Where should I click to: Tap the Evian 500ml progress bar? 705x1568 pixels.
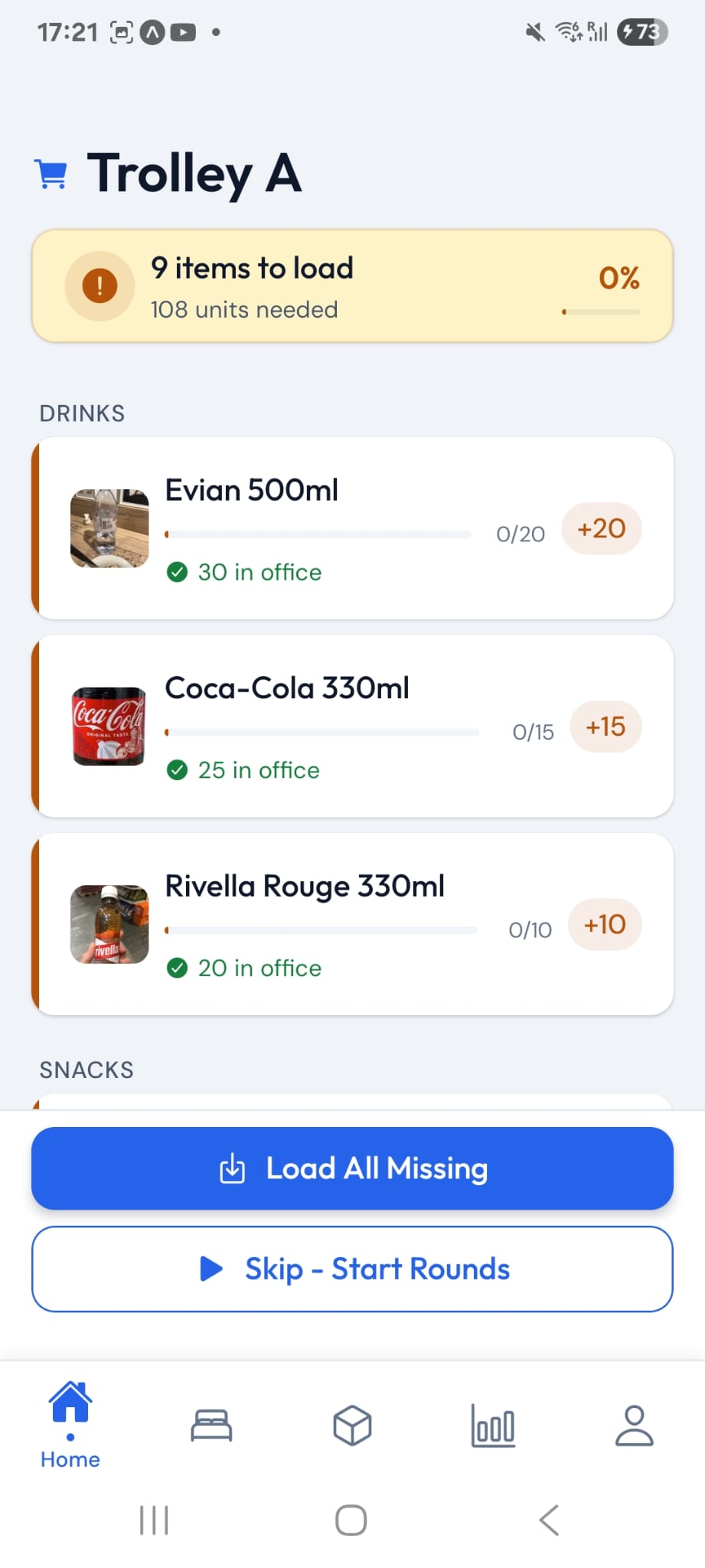click(x=318, y=534)
